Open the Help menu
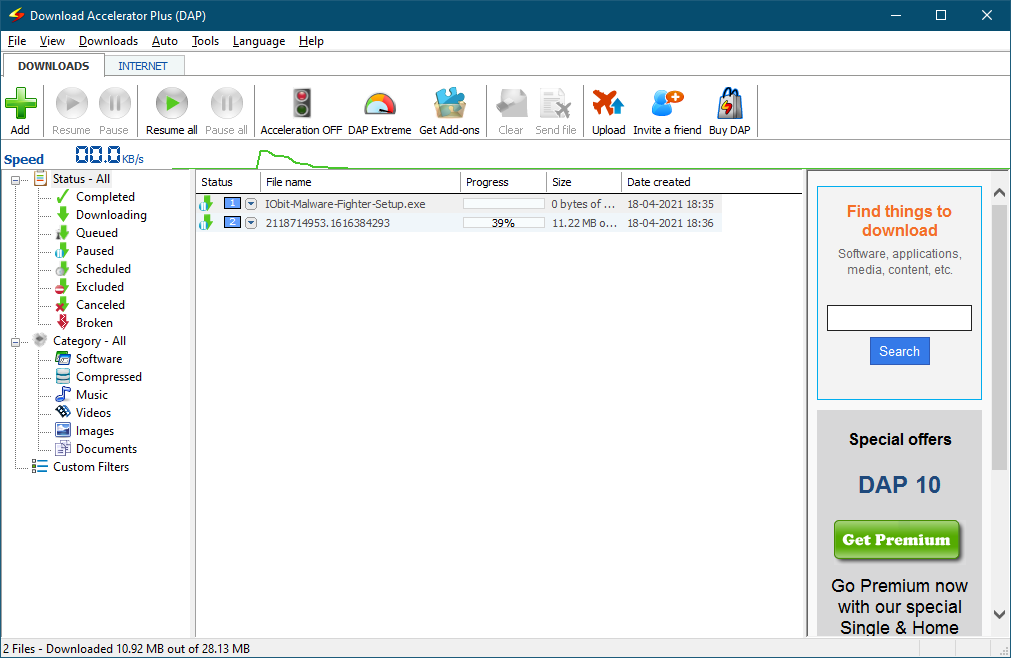The width and height of the screenshot is (1011, 658). point(311,41)
